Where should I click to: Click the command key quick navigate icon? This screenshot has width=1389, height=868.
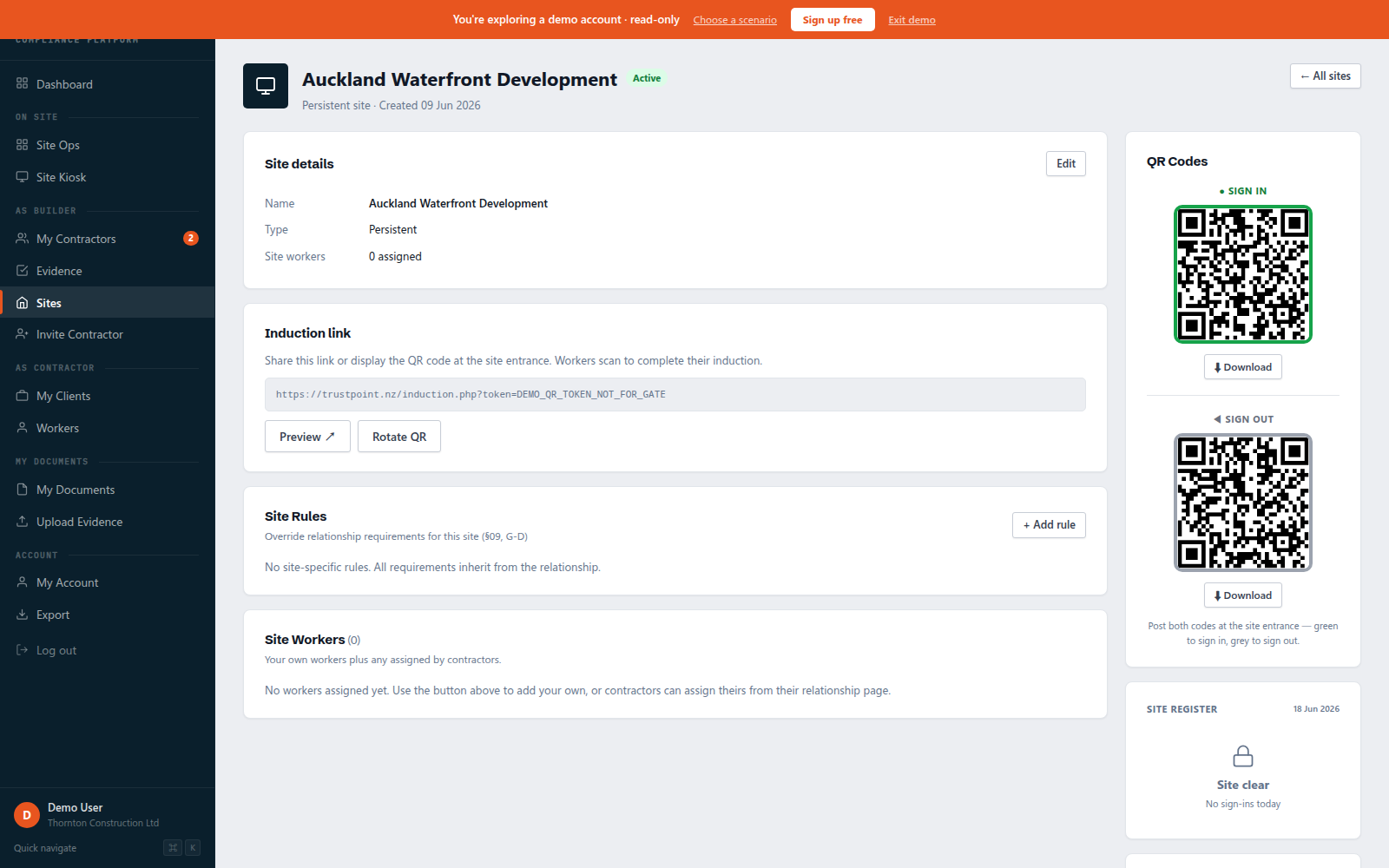(x=173, y=848)
